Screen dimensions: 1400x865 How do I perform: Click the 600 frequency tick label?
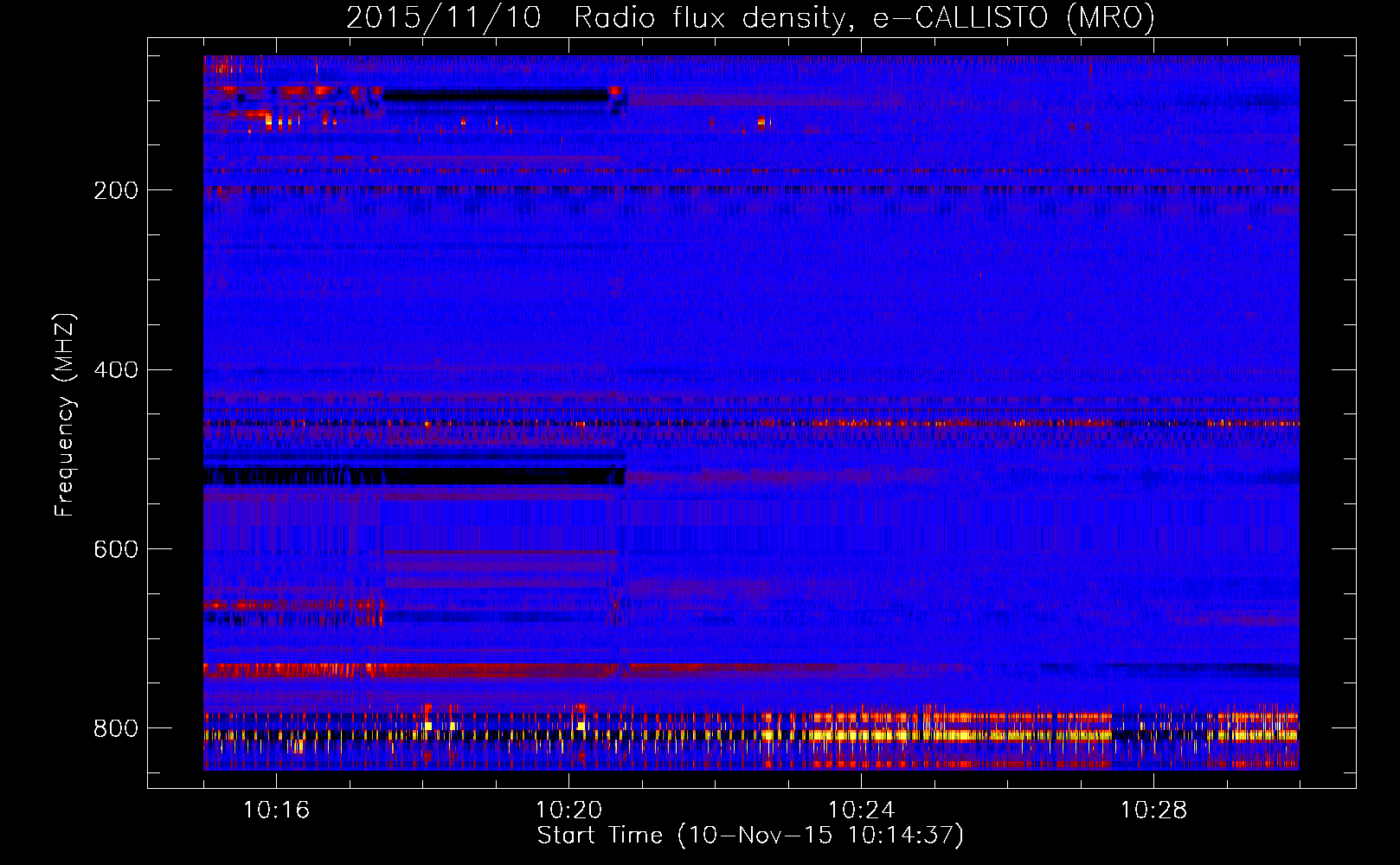point(116,550)
